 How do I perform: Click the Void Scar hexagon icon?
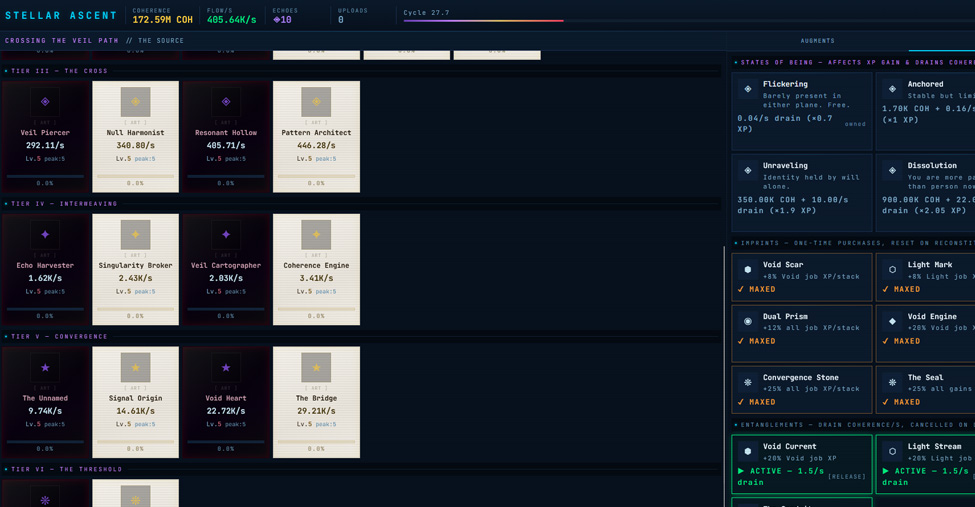[x=748, y=269]
